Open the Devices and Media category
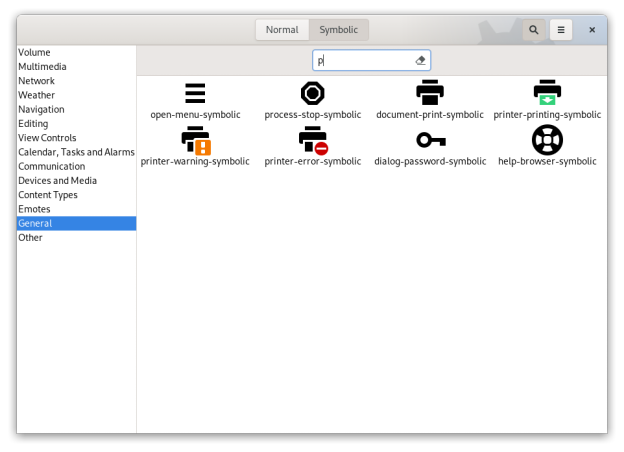 57,181
